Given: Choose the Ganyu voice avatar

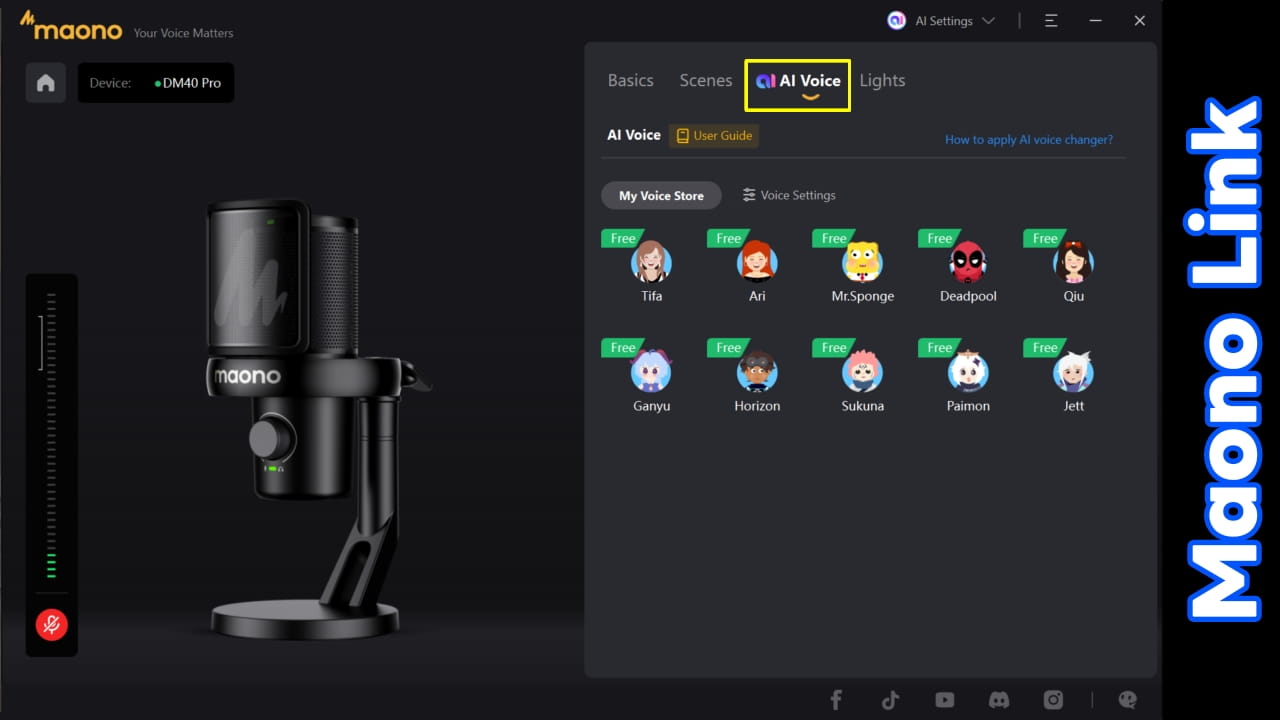Looking at the screenshot, I should 651,372.
